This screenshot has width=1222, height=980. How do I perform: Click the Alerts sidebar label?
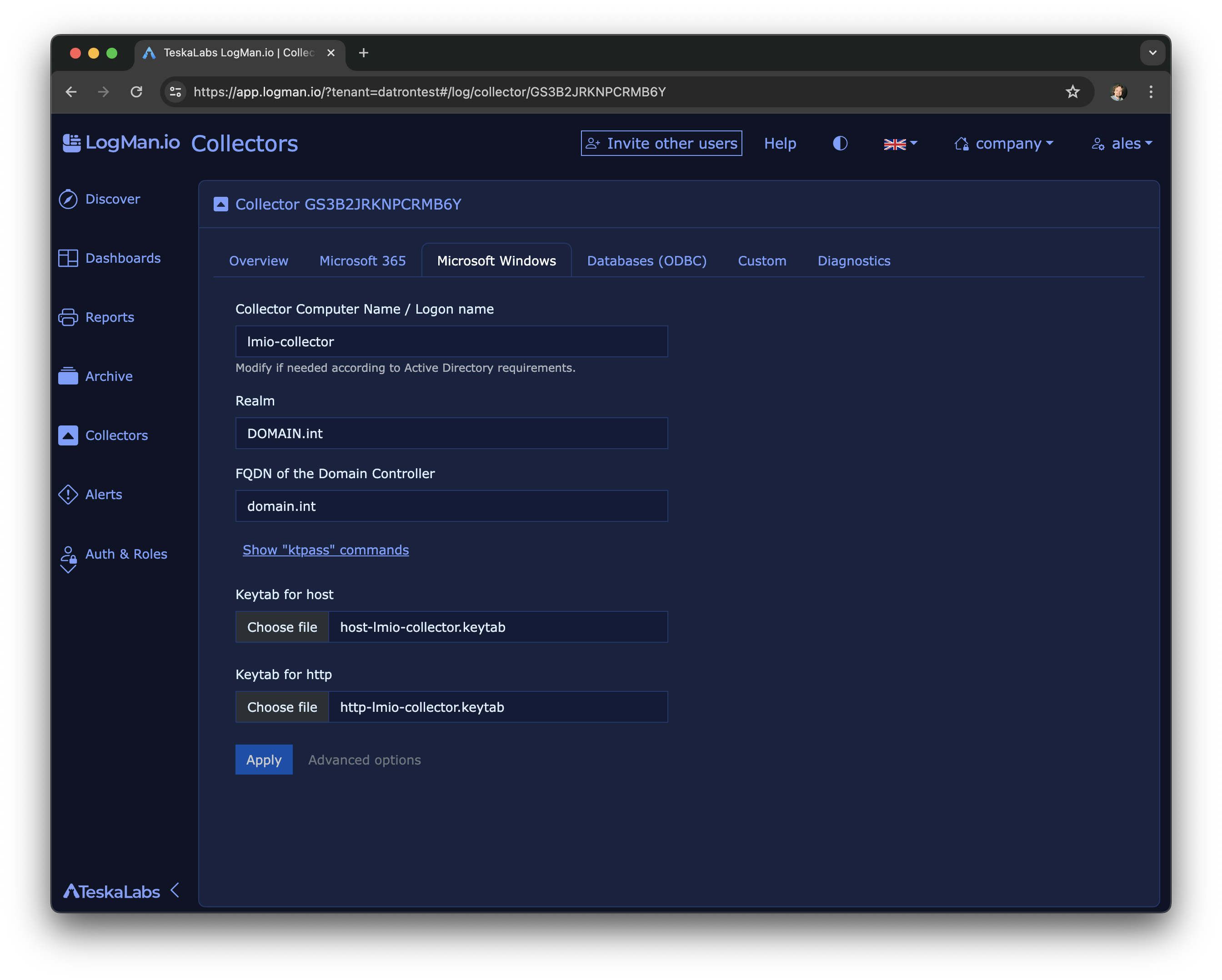click(104, 494)
